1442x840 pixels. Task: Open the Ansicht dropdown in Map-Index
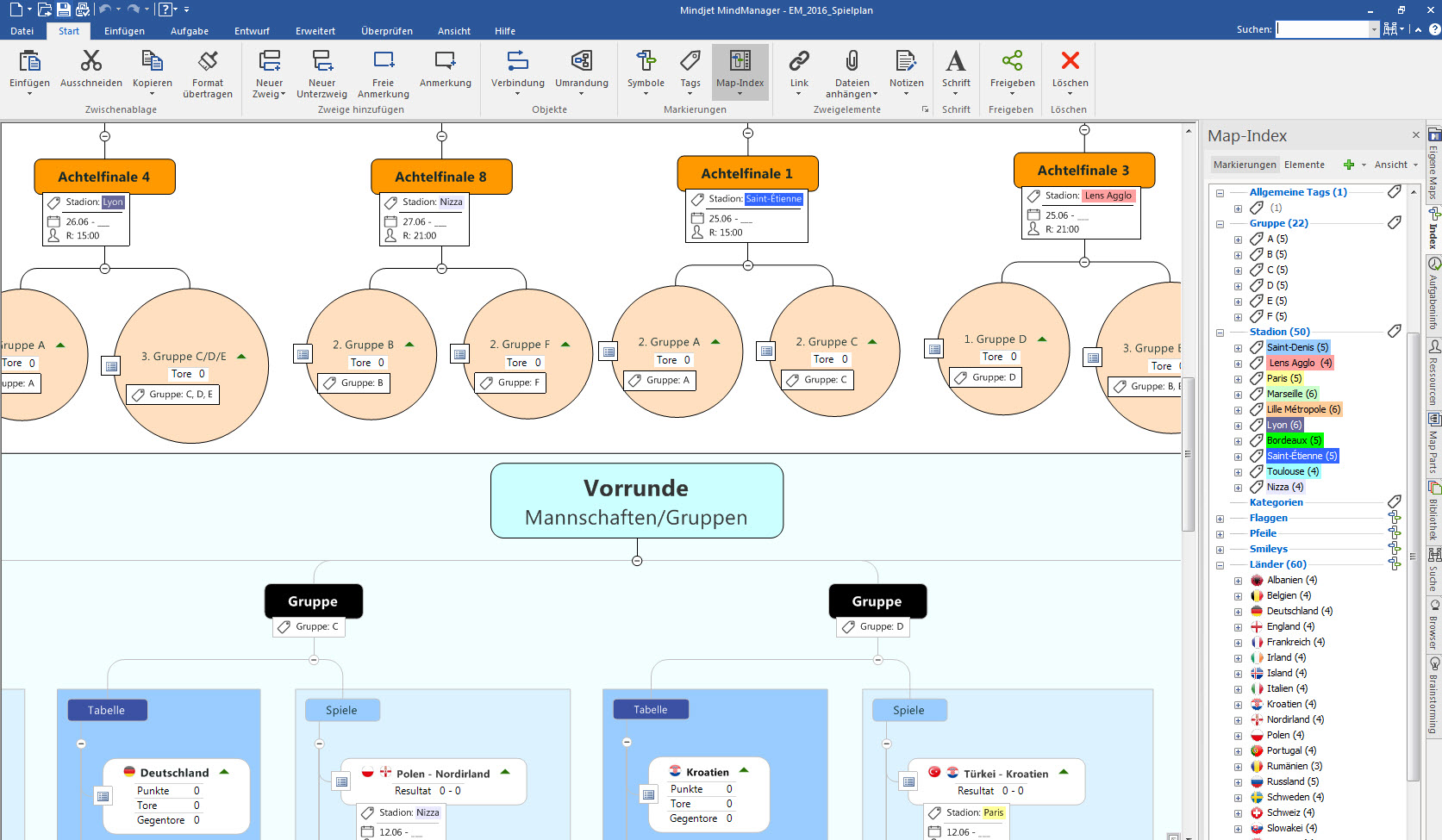[x=1395, y=165]
